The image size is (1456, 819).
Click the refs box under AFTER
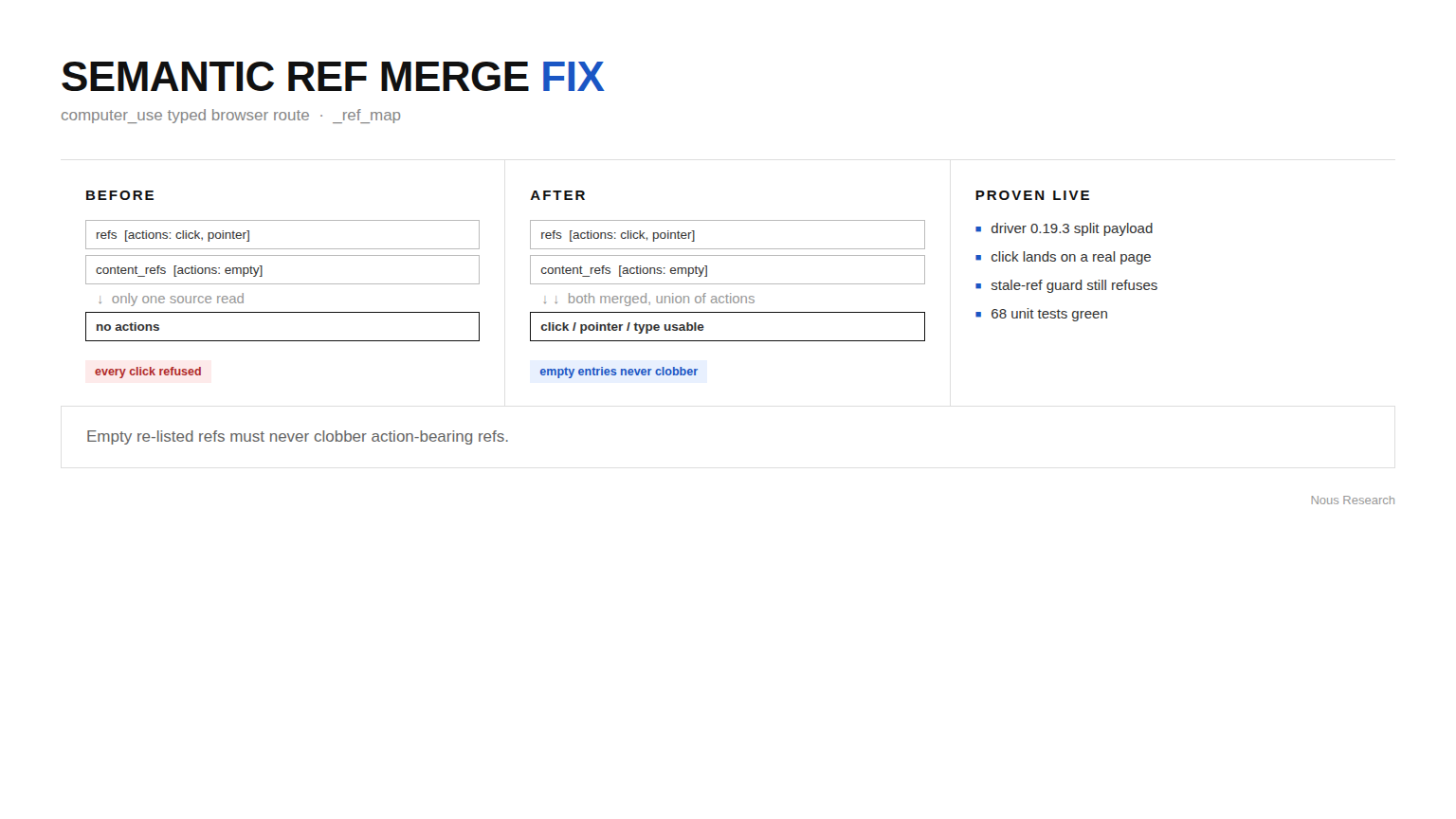727,235
